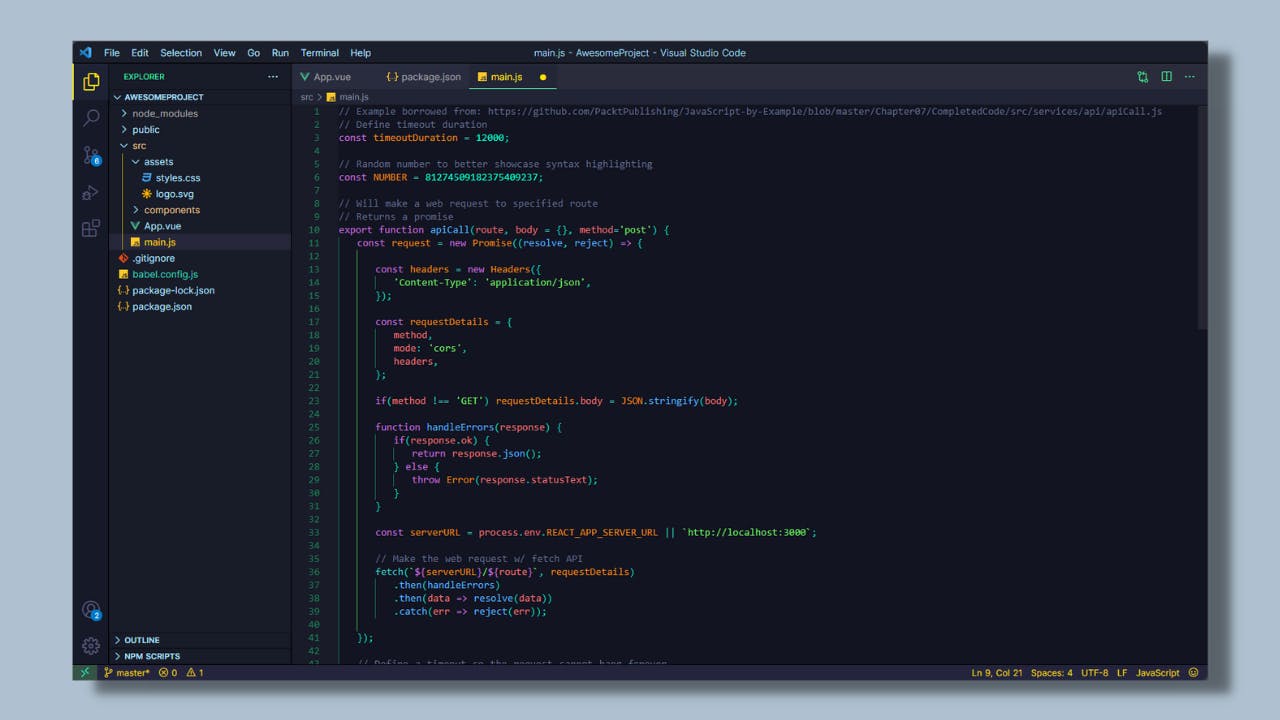Viewport: 1280px width, 720px height.
Task: Open the Help menu
Action: click(x=361, y=53)
